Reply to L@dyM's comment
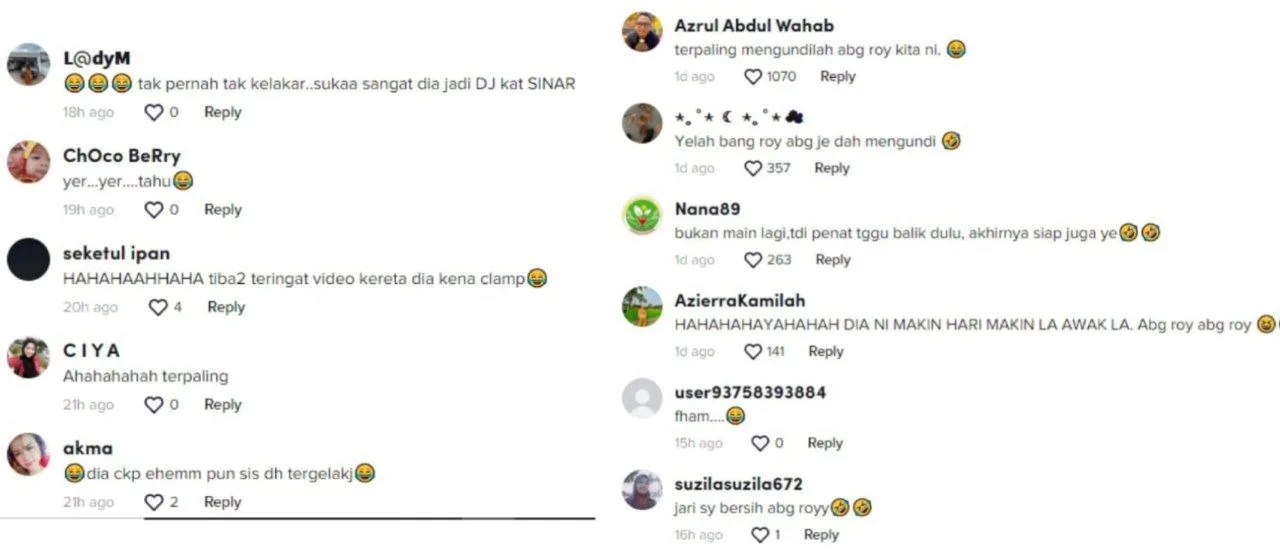This screenshot has width=1280, height=558. [x=223, y=112]
